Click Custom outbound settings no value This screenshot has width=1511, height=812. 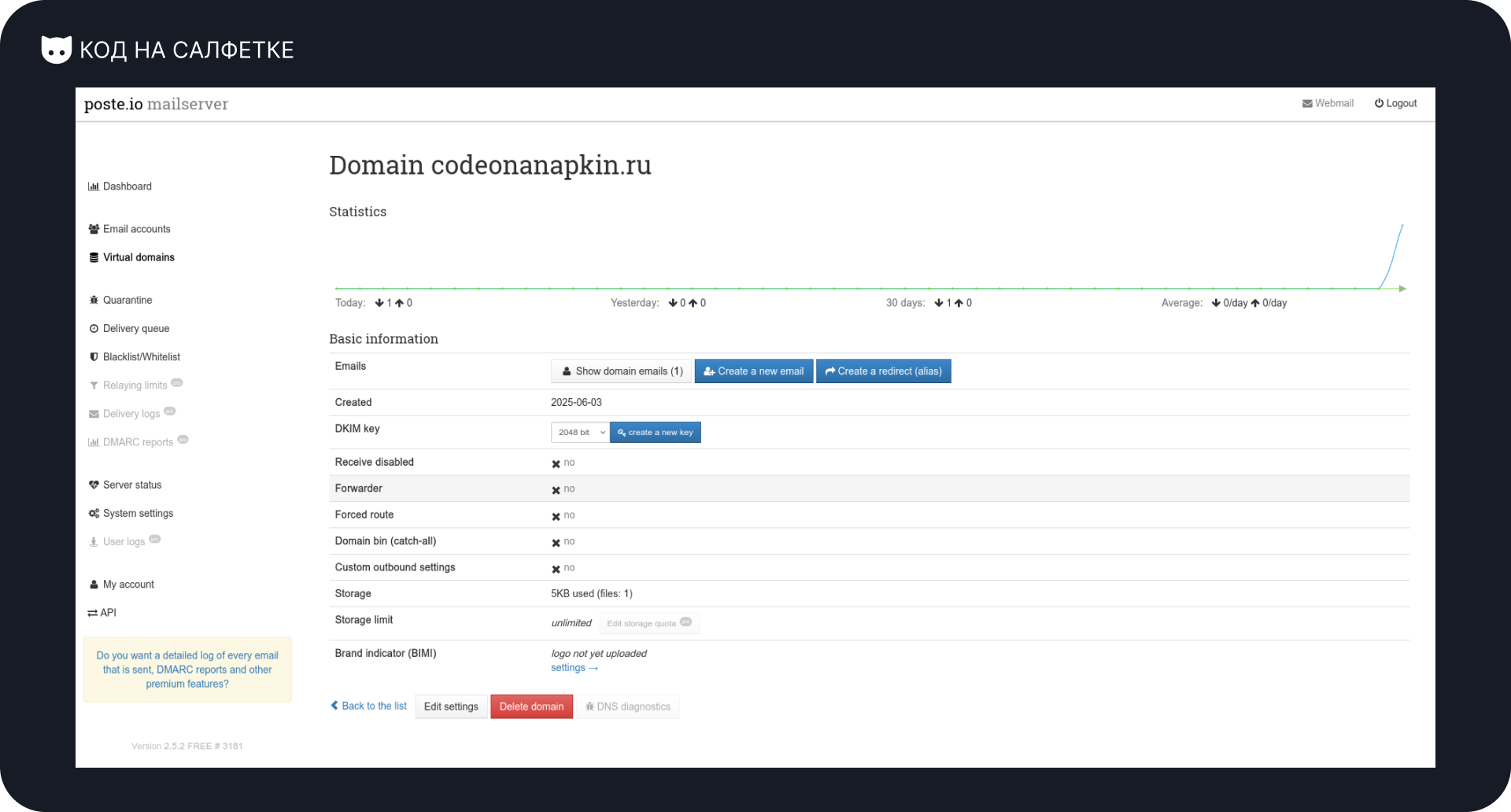(x=563, y=568)
